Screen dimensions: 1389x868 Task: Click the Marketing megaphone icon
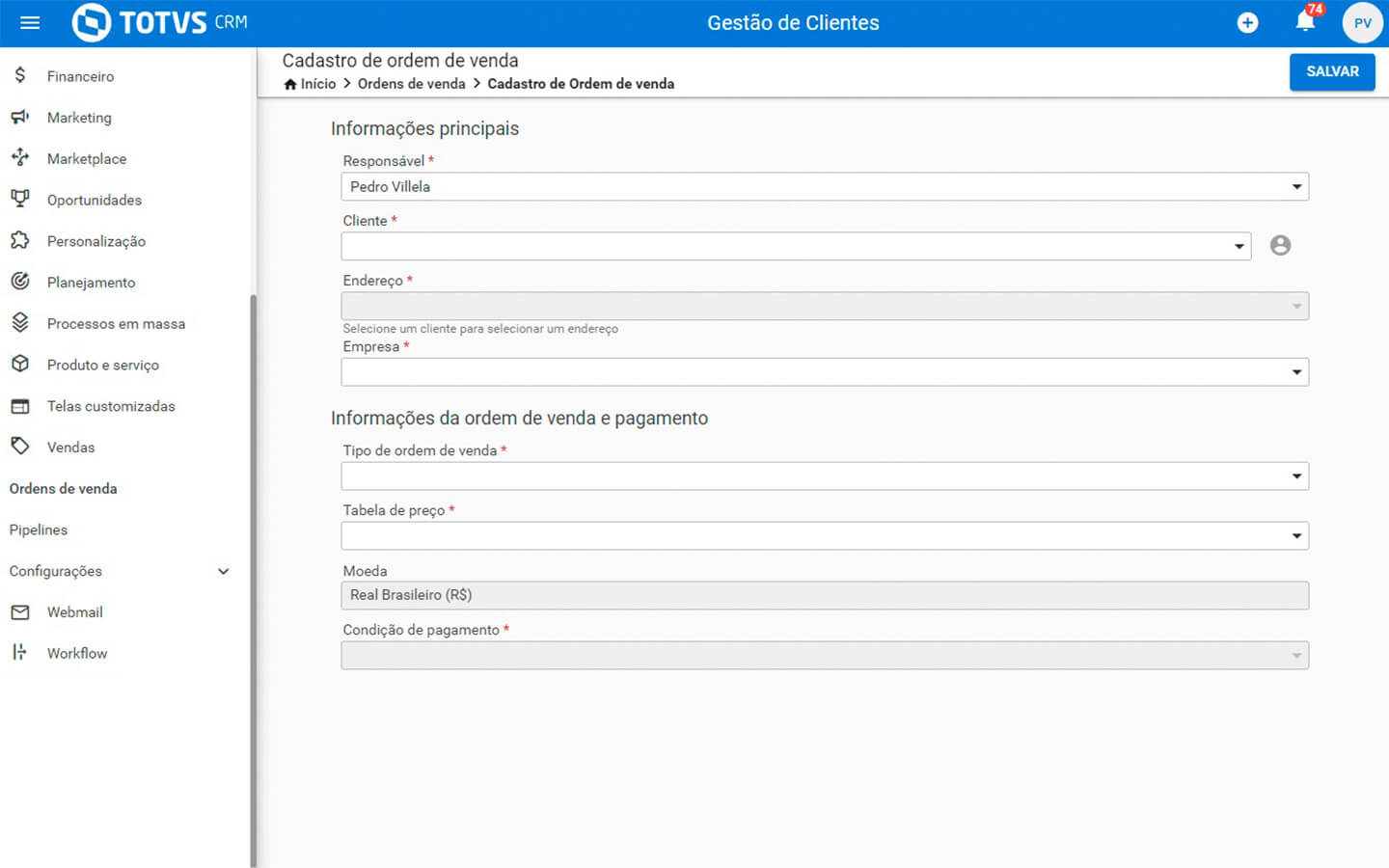(x=20, y=118)
